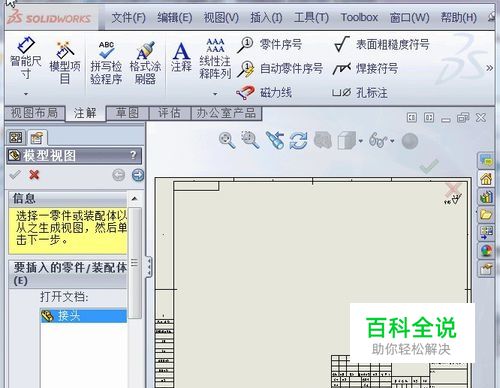Screen dimensions: 500x388
Task: Select the Magnetic Line (磁力线) tool
Action: pyautogui.click(x=264, y=92)
